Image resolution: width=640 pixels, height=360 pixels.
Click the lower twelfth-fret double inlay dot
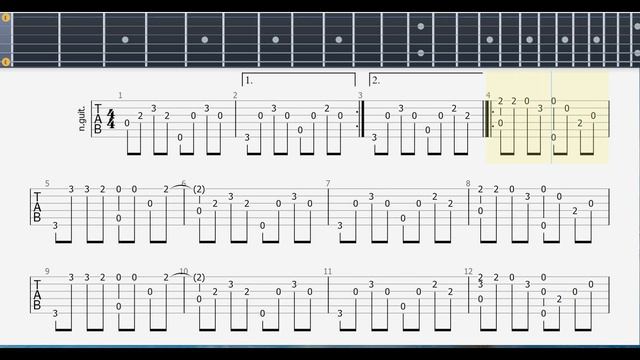pyautogui.click(x=420, y=53)
